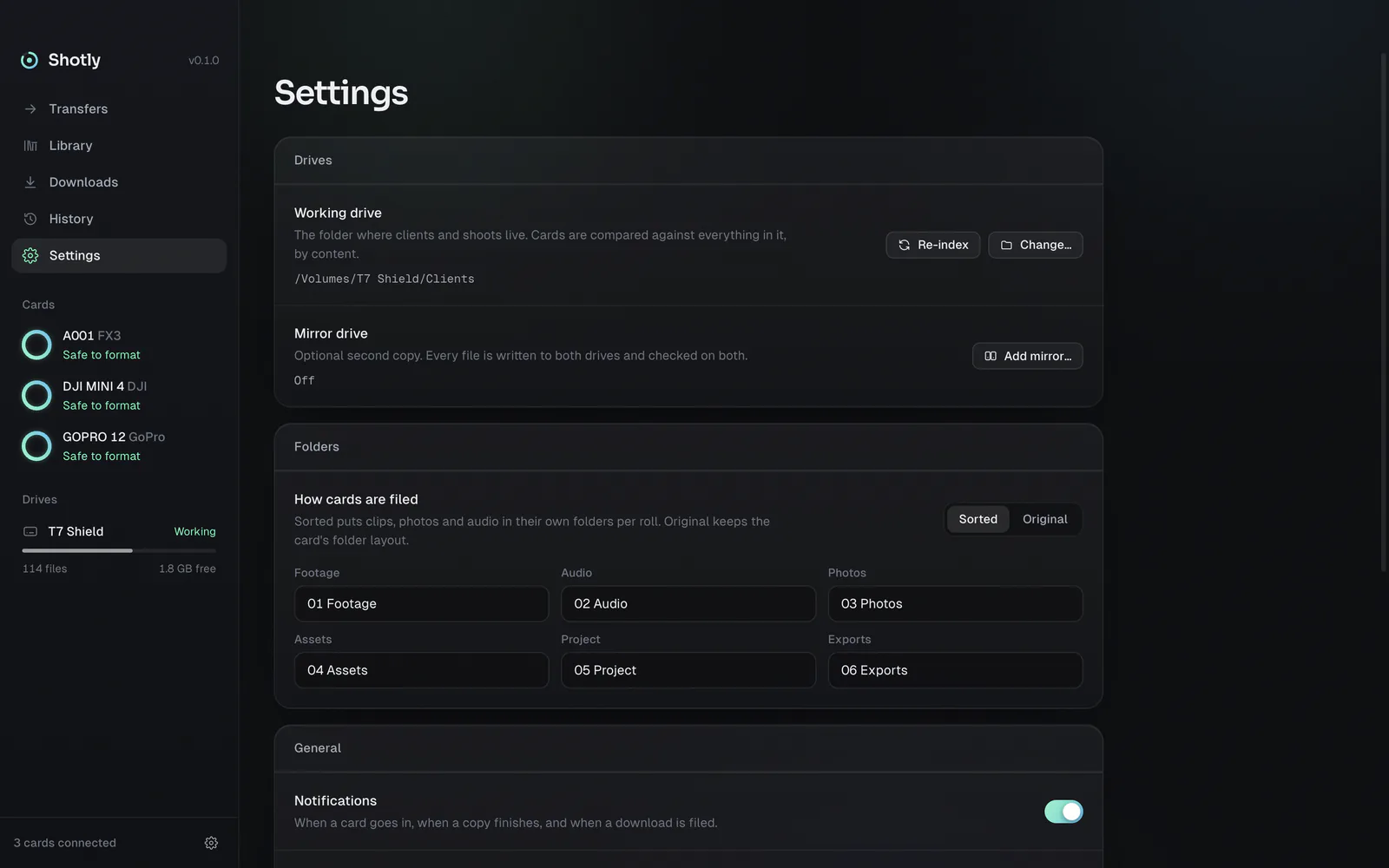Image resolution: width=1389 pixels, height=868 pixels.
Task: Click Add mirror... button
Action: (x=1028, y=356)
